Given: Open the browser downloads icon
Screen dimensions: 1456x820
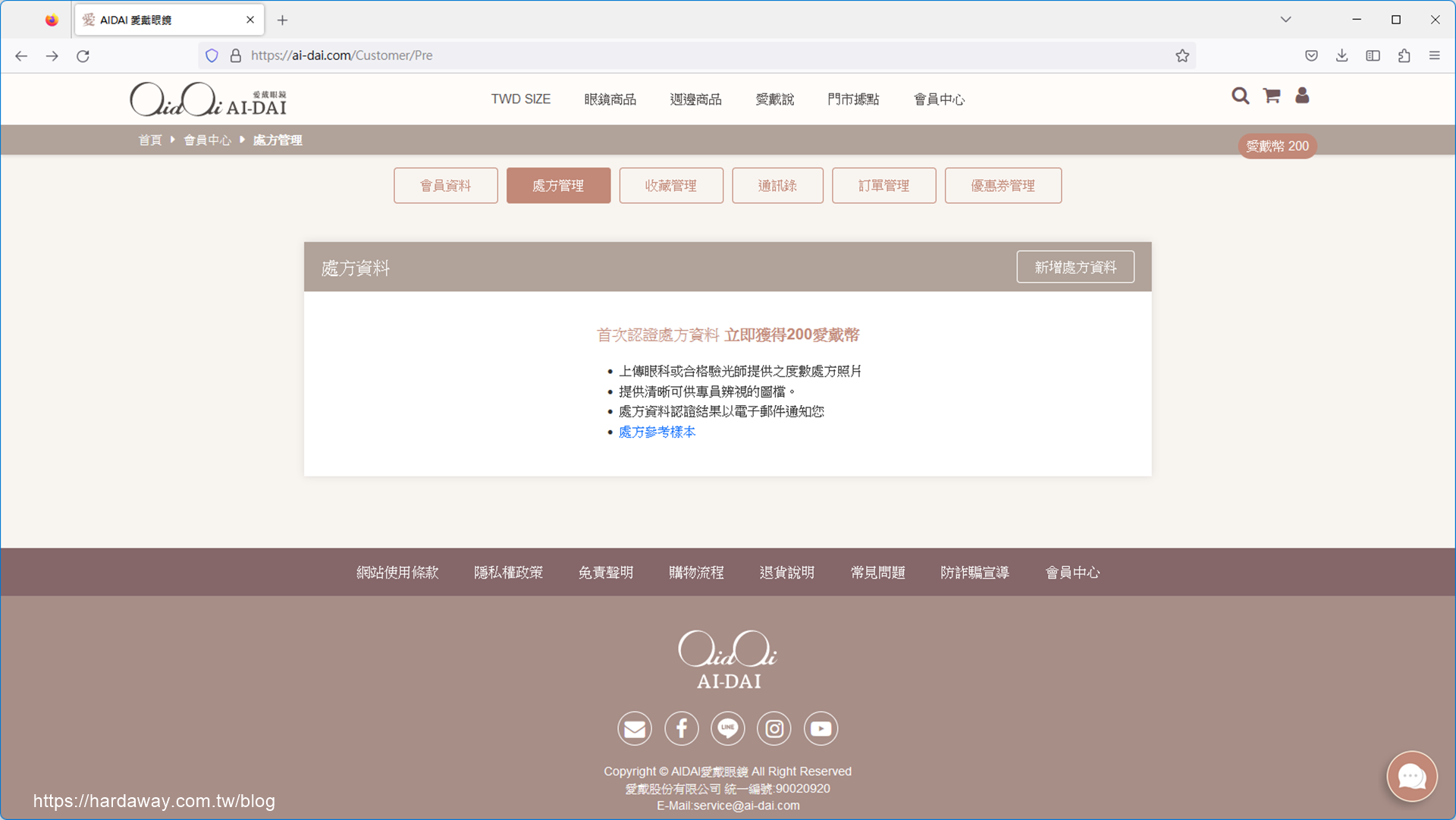Looking at the screenshot, I should click(1342, 55).
